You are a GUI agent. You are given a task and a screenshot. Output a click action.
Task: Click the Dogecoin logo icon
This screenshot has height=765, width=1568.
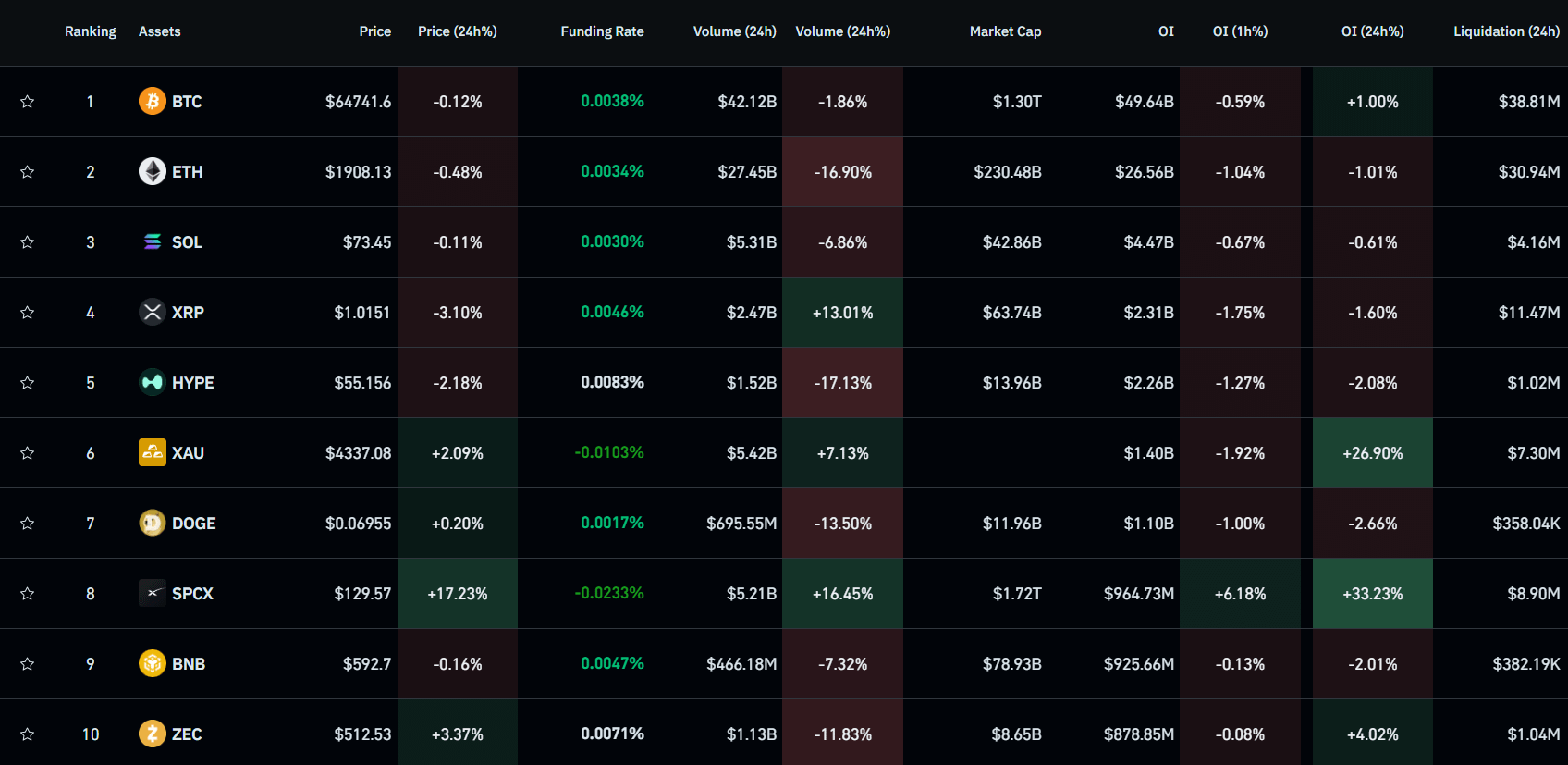coord(153,523)
